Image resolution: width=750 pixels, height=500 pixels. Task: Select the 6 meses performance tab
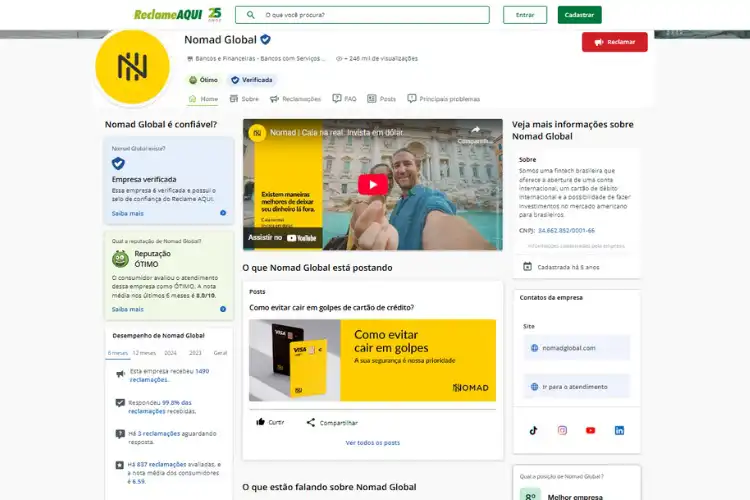click(x=118, y=353)
